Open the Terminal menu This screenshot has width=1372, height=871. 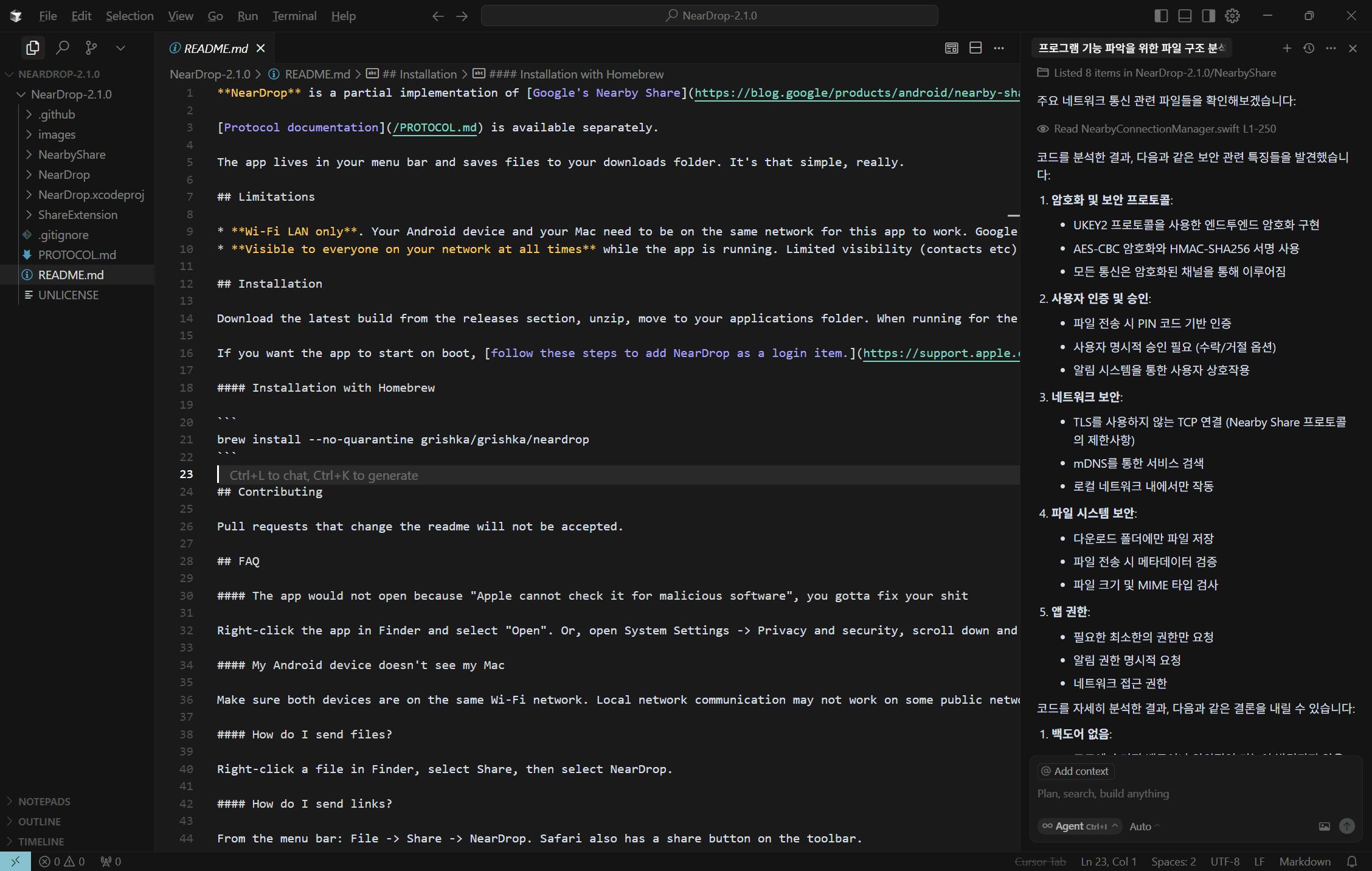tap(294, 16)
